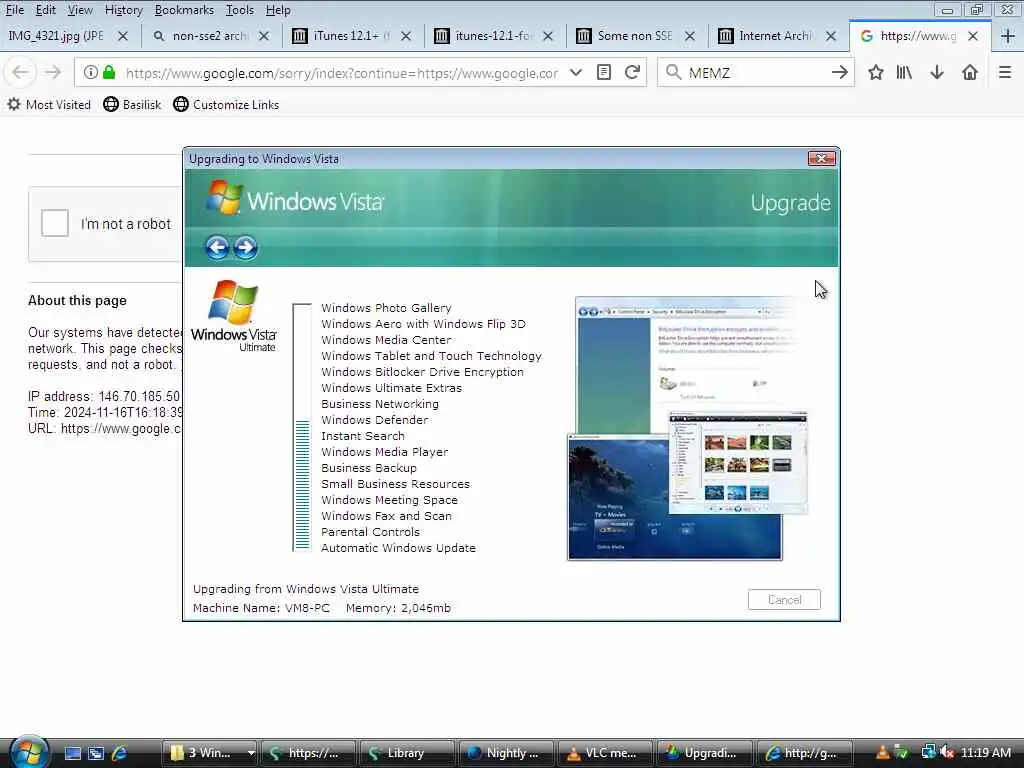
Task: Go forward with the browser forward arrow
Action: (x=54, y=72)
